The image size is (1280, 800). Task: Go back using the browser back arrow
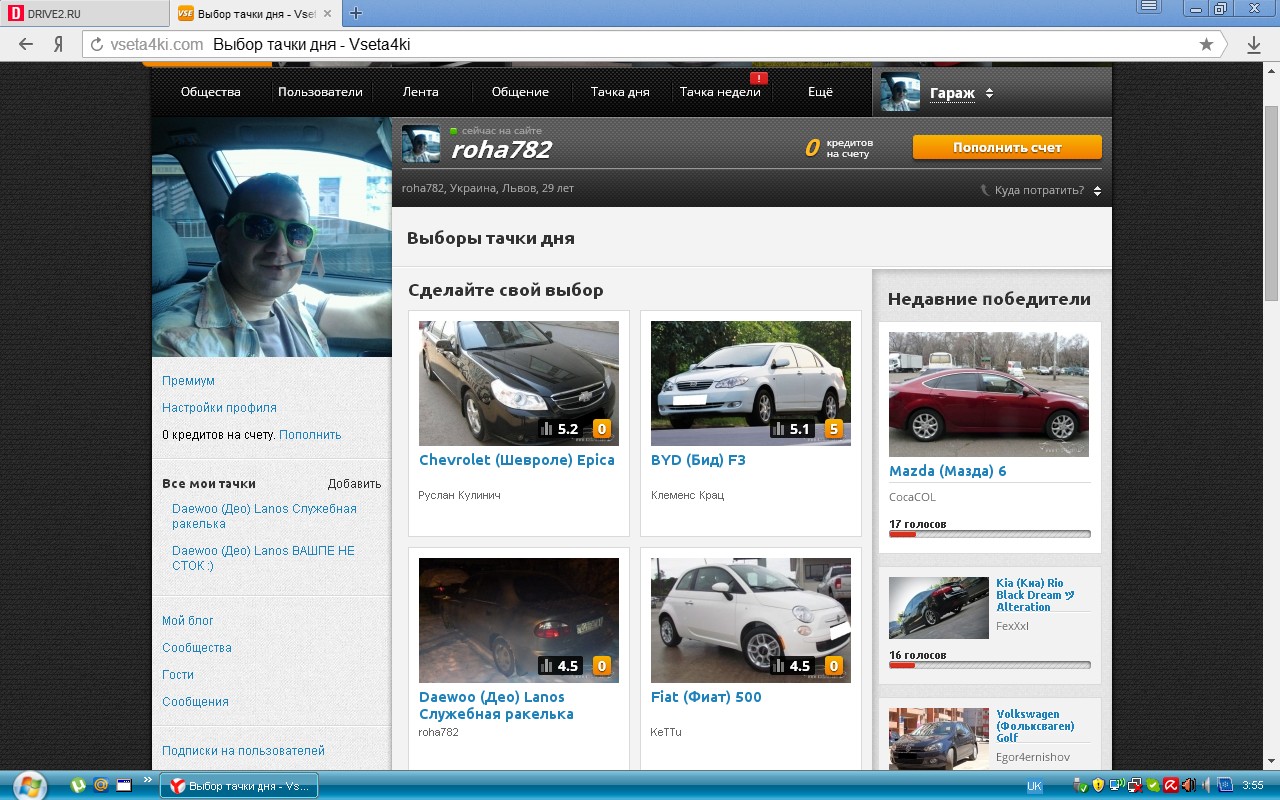click(x=26, y=44)
